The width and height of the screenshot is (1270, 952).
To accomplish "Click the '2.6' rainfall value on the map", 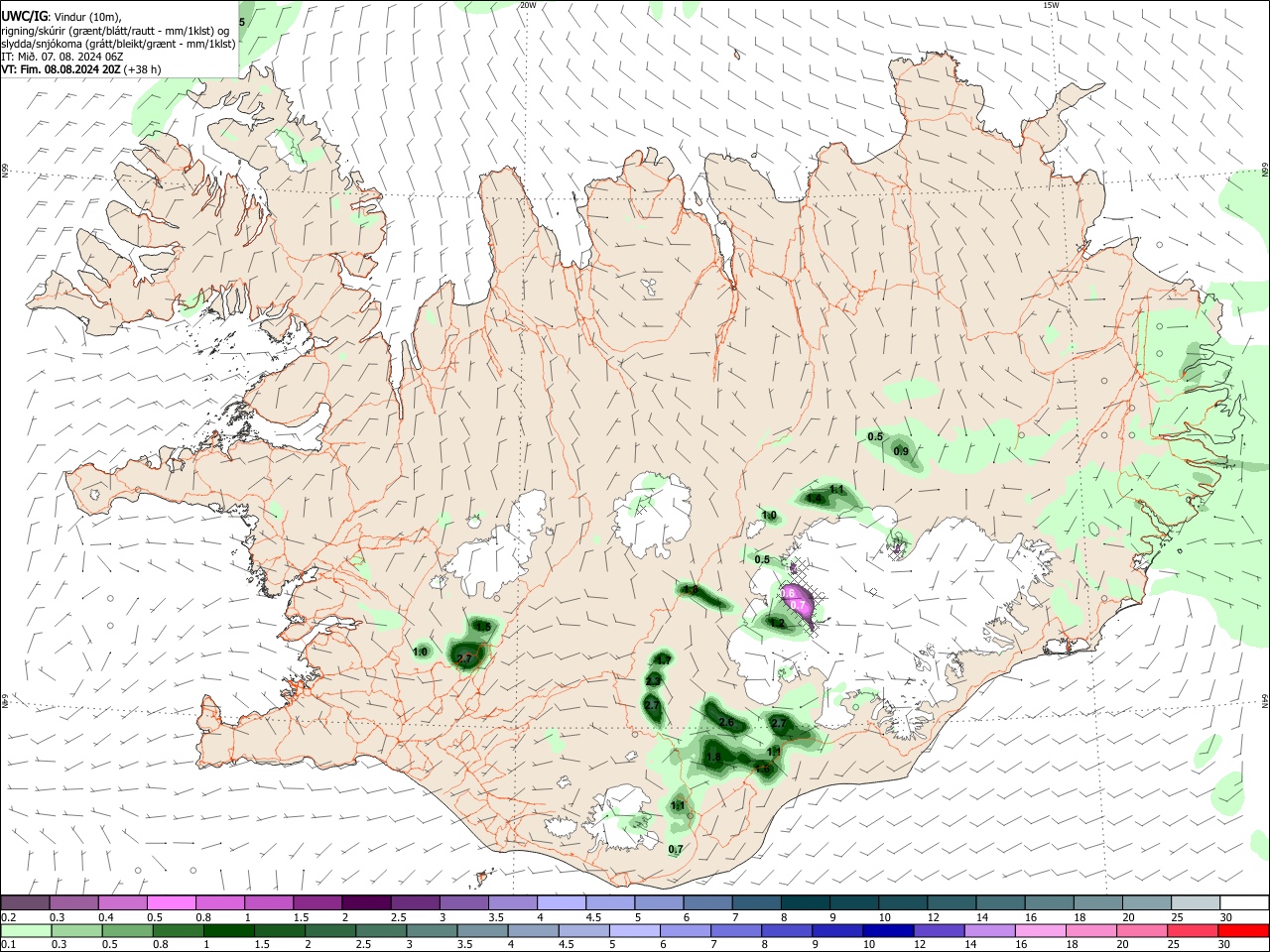I will pyautogui.click(x=726, y=722).
